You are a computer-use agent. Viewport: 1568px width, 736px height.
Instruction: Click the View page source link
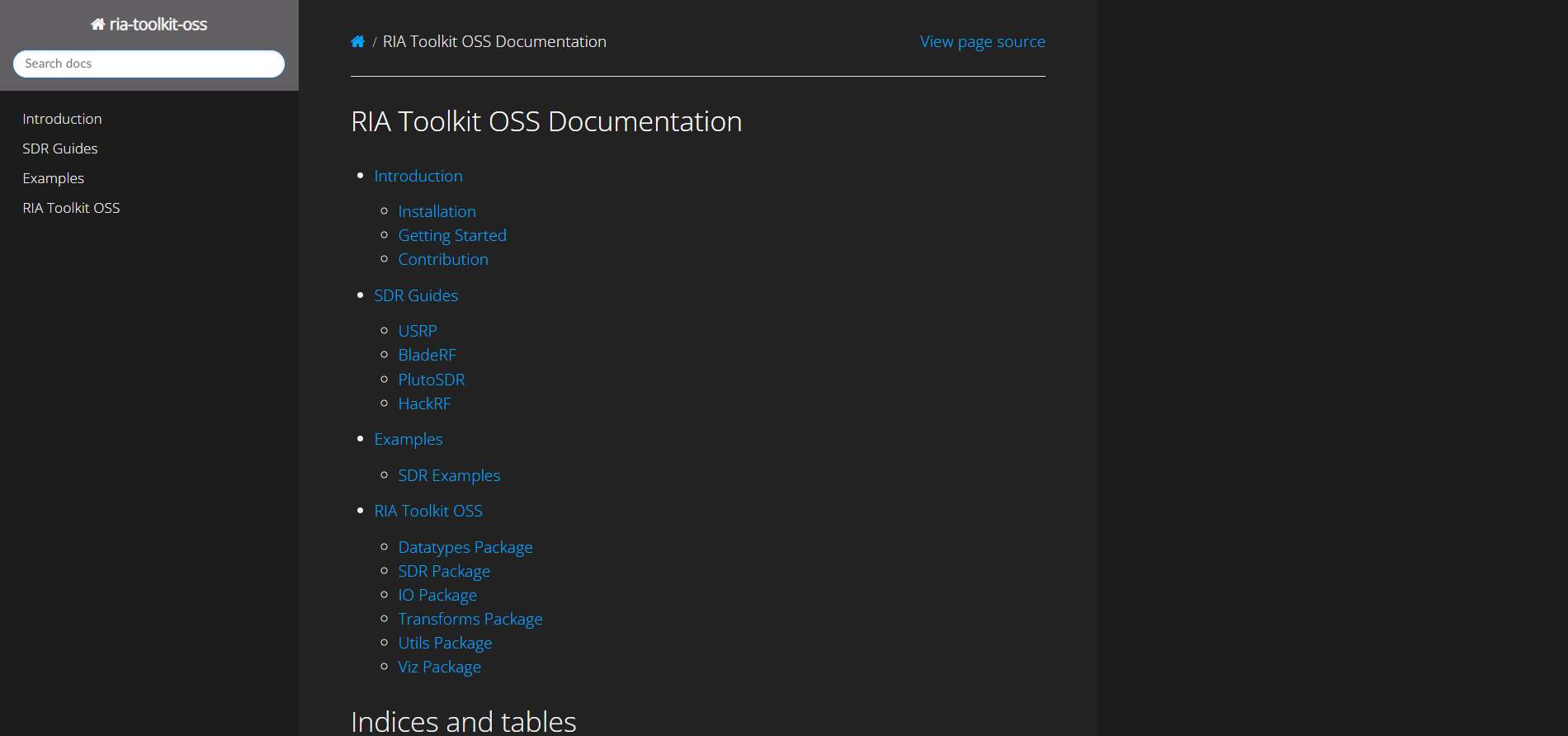[x=982, y=42]
